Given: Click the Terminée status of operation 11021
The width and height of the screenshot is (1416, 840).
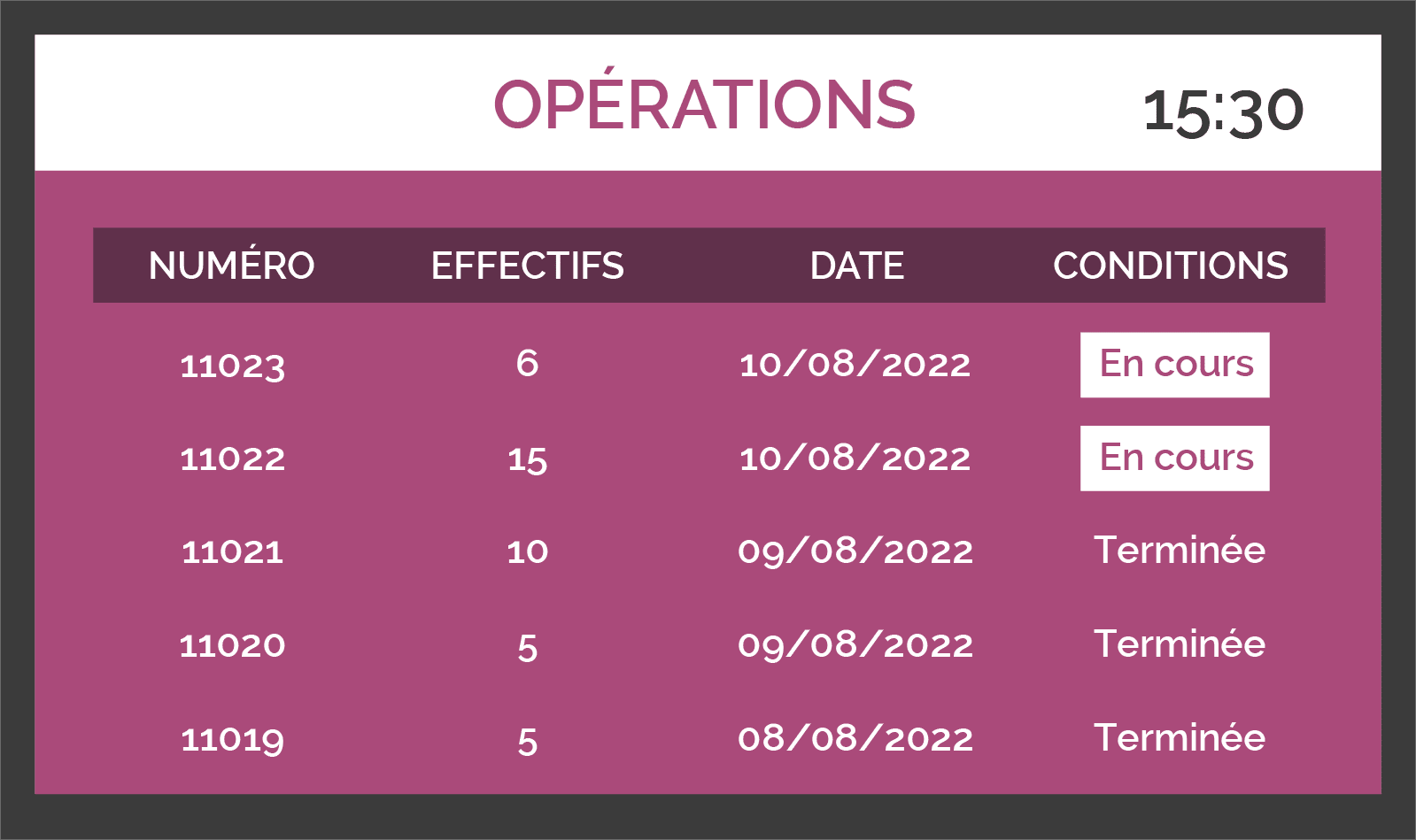Looking at the screenshot, I should click(x=1180, y=550).
